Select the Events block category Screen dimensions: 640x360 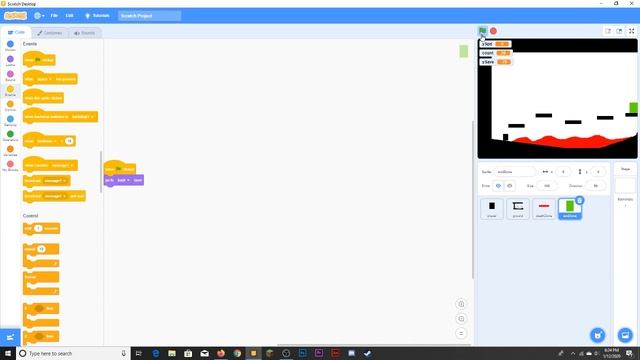(x=10, y=91)
